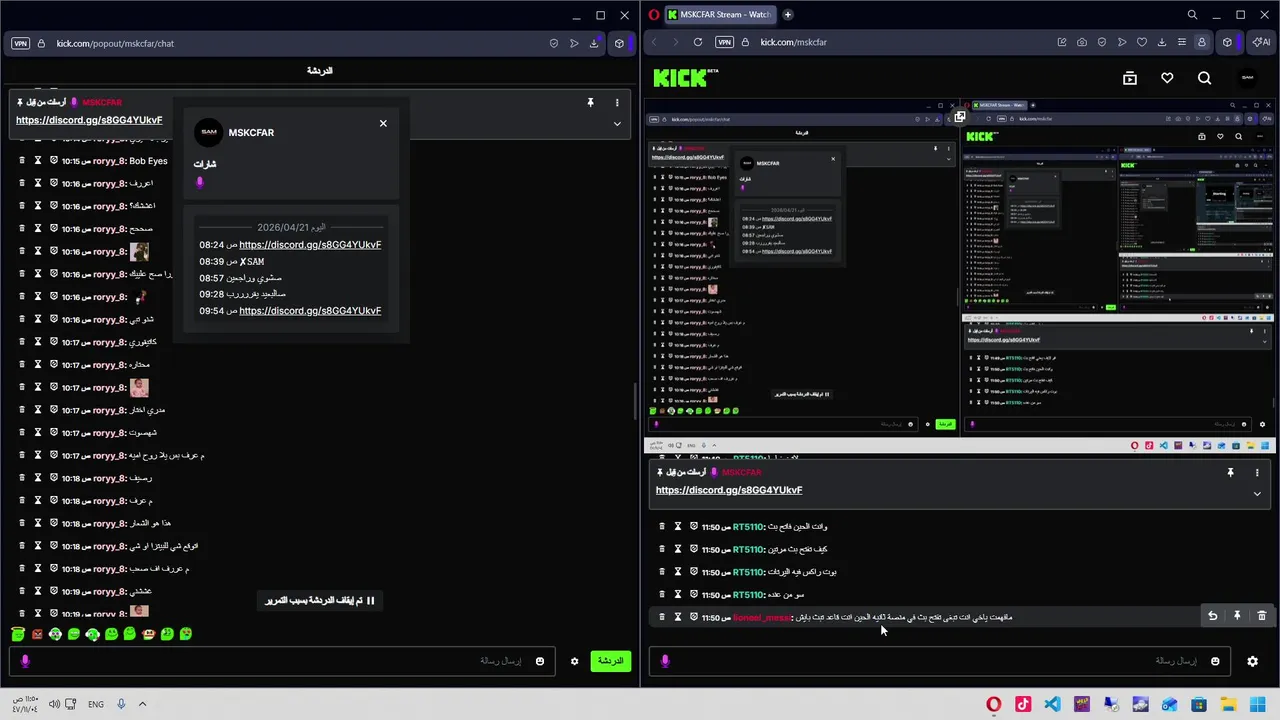Image resolution: width=1280 pixels, height=720 pixels.
Task: Click RT5110 username on first main chat message
Action: click(747, 527)
